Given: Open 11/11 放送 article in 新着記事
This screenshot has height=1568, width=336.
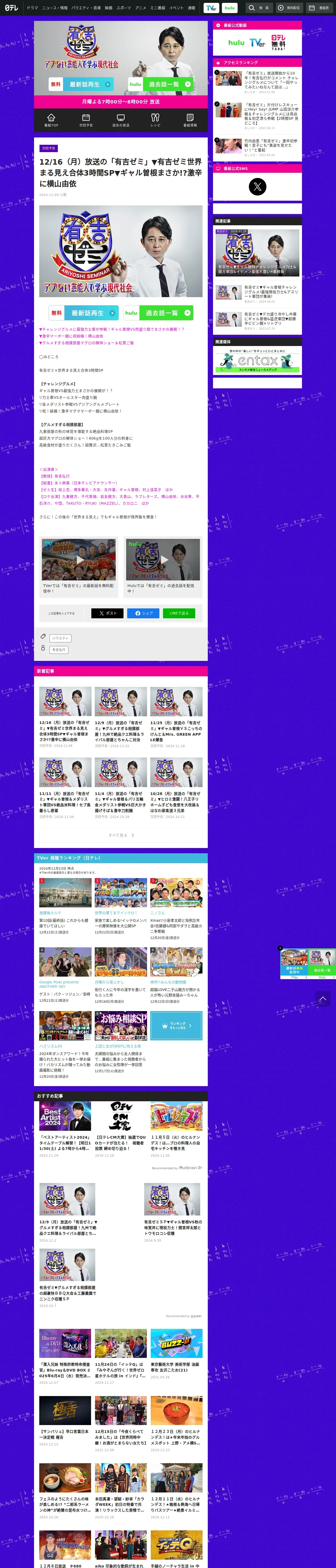Looking at the screenshot, I should 65,788.
